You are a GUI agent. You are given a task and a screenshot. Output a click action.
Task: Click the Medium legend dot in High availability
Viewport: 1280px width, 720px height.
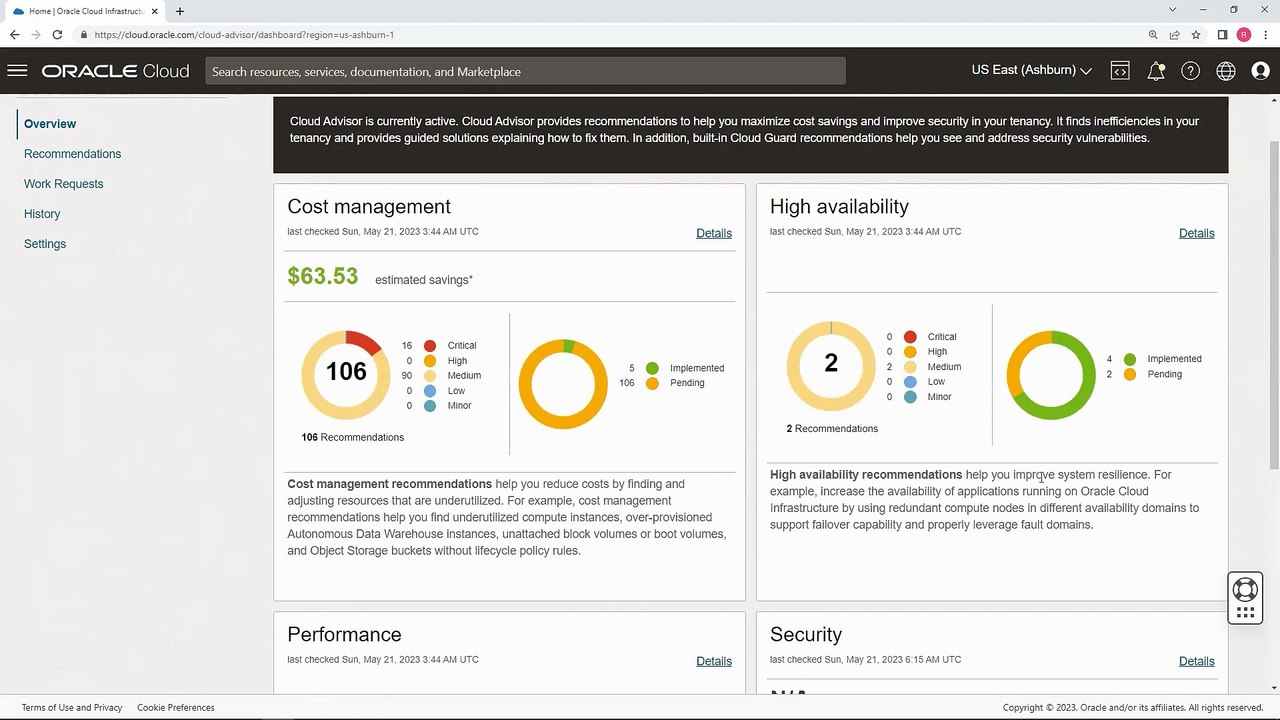tap(910, 367)
